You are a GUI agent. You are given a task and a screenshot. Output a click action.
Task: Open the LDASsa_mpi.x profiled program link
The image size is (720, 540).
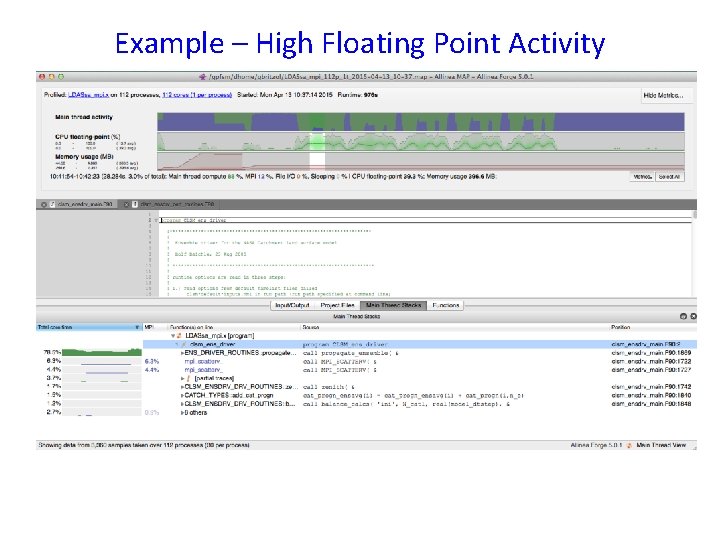coord(89,95)
